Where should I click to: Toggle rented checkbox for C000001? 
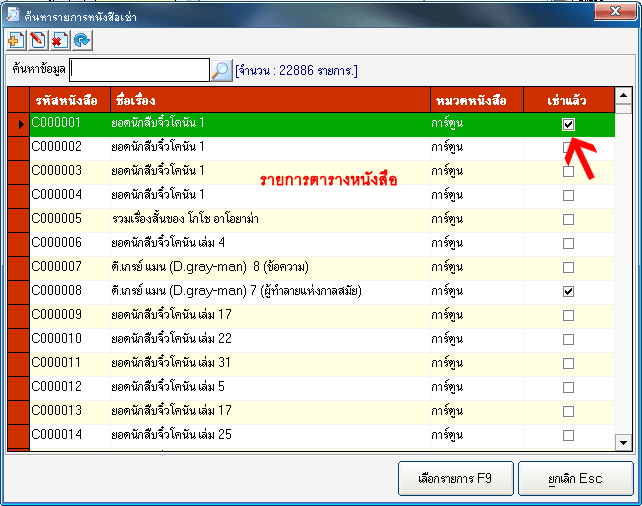[568, 124]
